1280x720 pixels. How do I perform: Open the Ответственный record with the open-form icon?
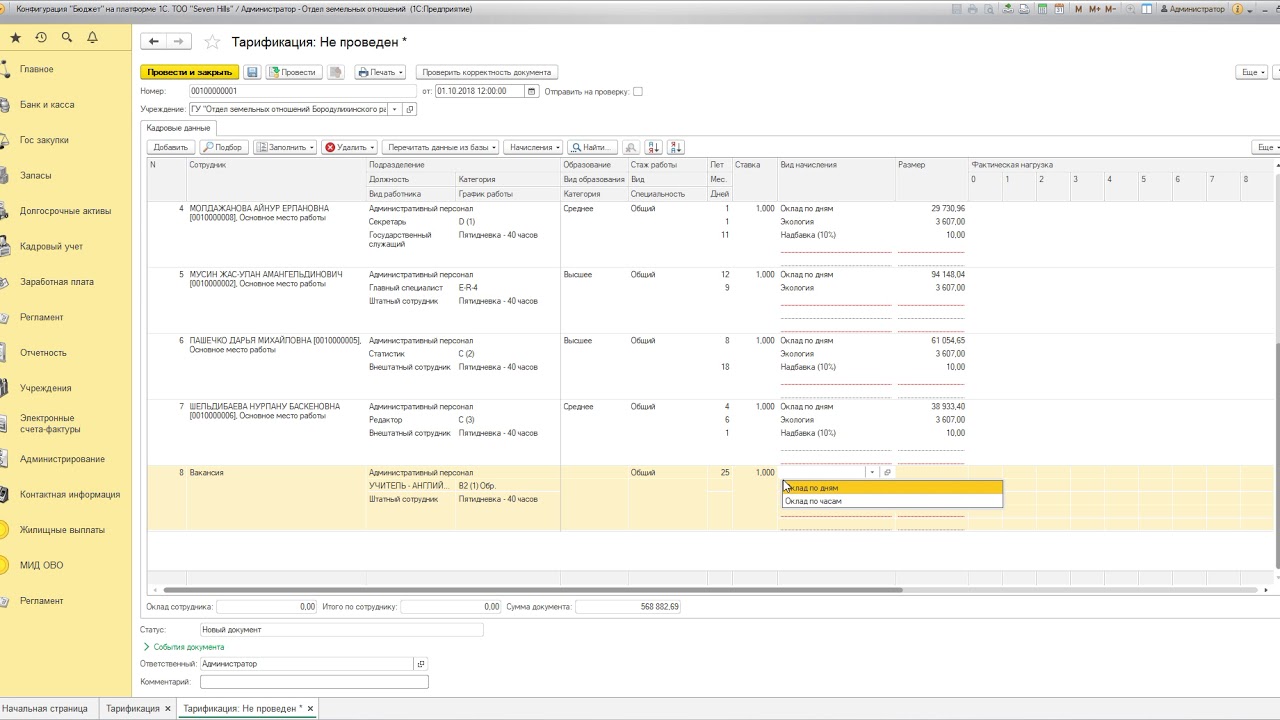click(421, 664)
